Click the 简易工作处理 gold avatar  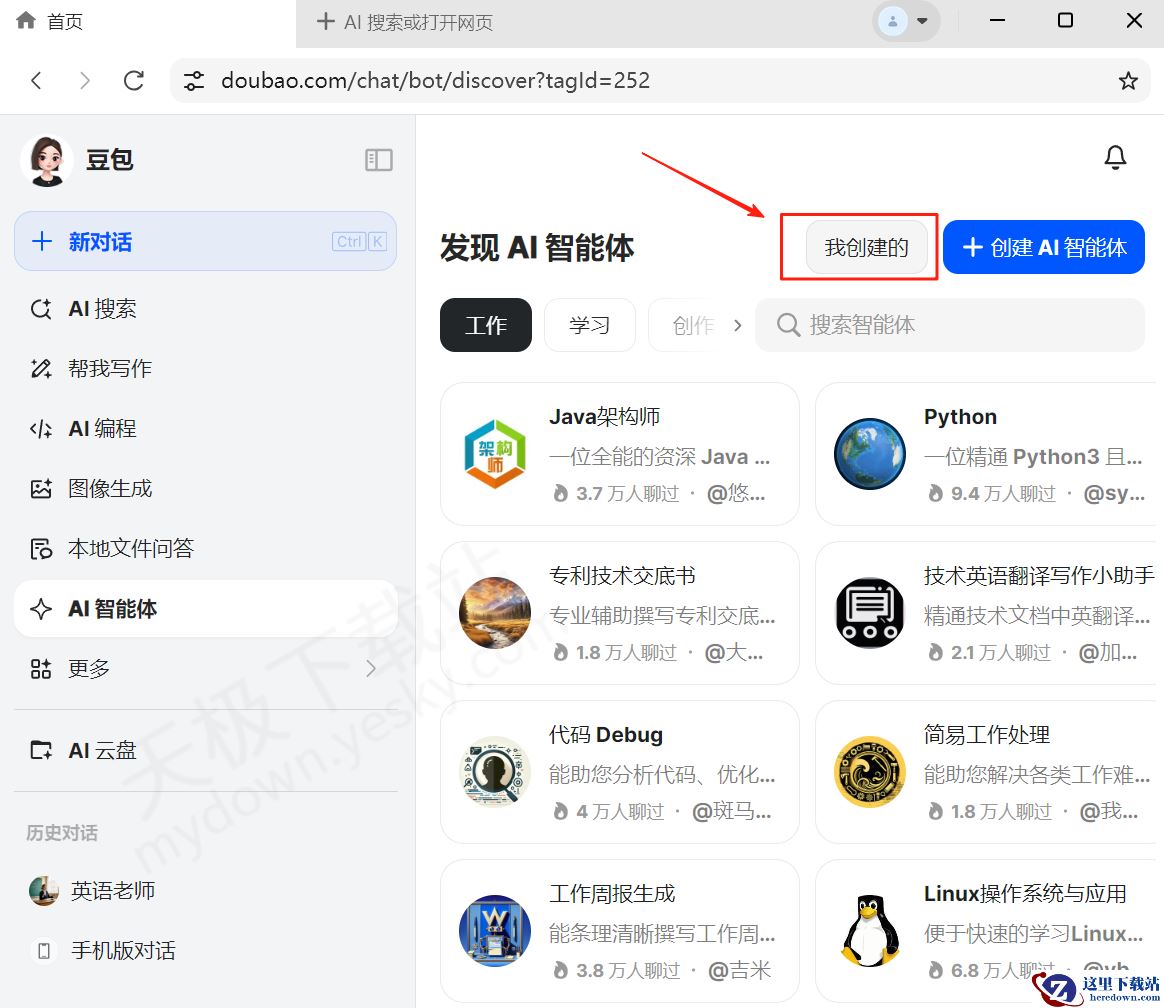(870, 772)
